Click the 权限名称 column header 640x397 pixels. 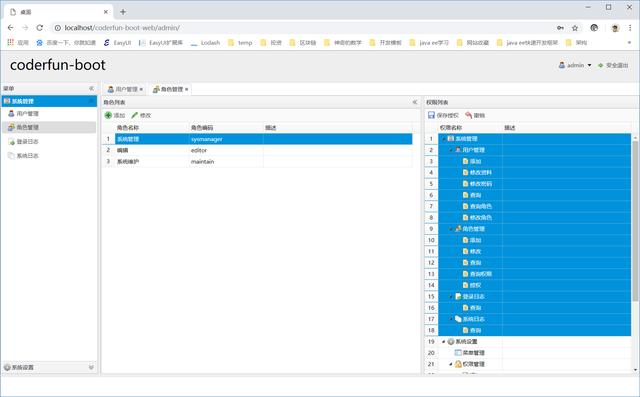click(x=470, y=128)
